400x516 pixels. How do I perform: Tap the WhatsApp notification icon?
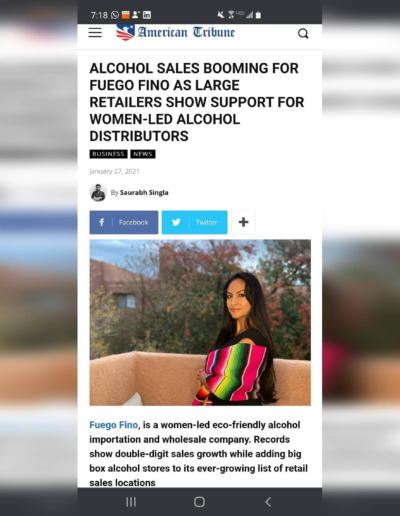(115, 15)
